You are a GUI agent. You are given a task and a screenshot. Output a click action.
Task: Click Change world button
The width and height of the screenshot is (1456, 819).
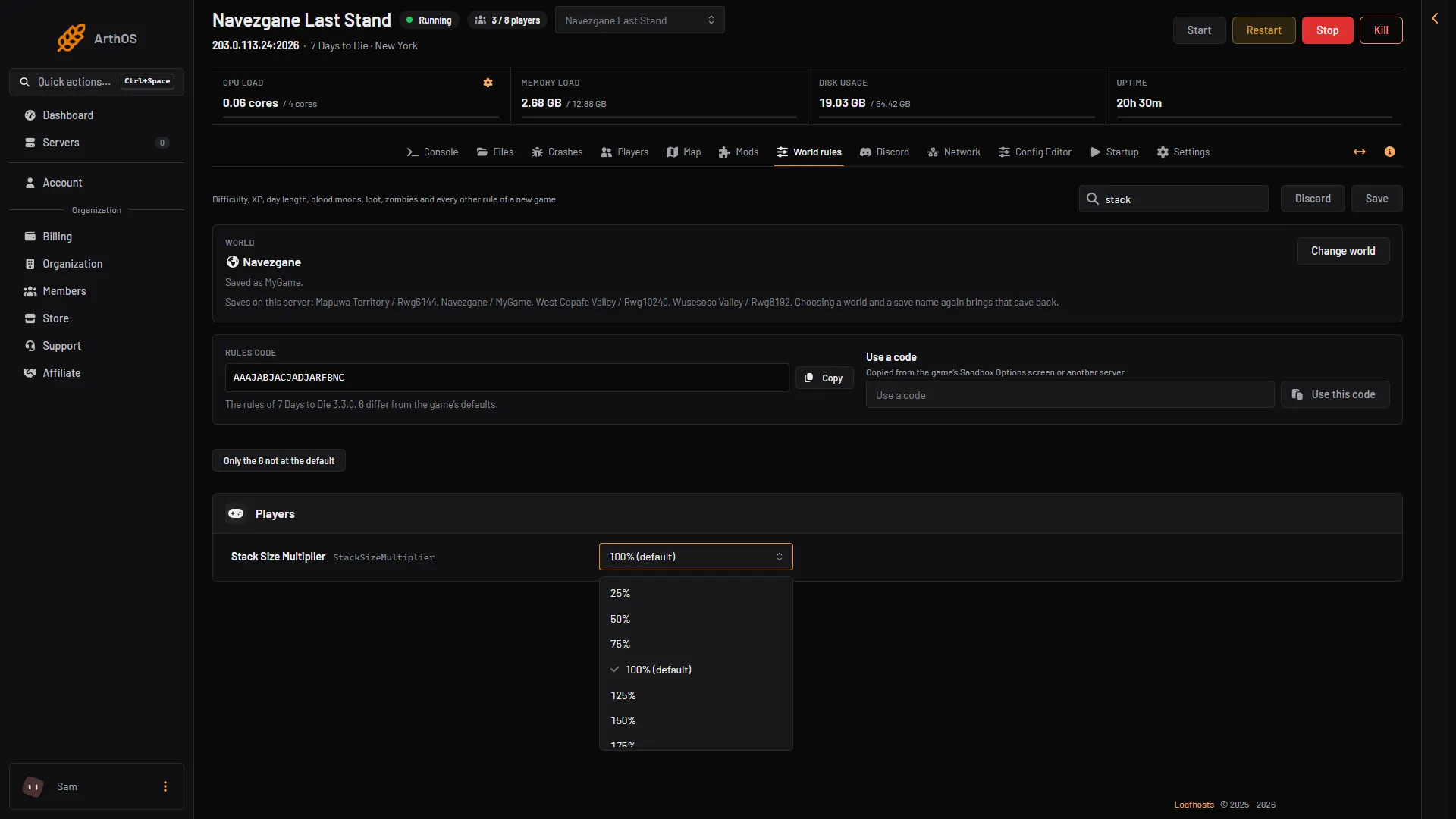coord(1343,251)
